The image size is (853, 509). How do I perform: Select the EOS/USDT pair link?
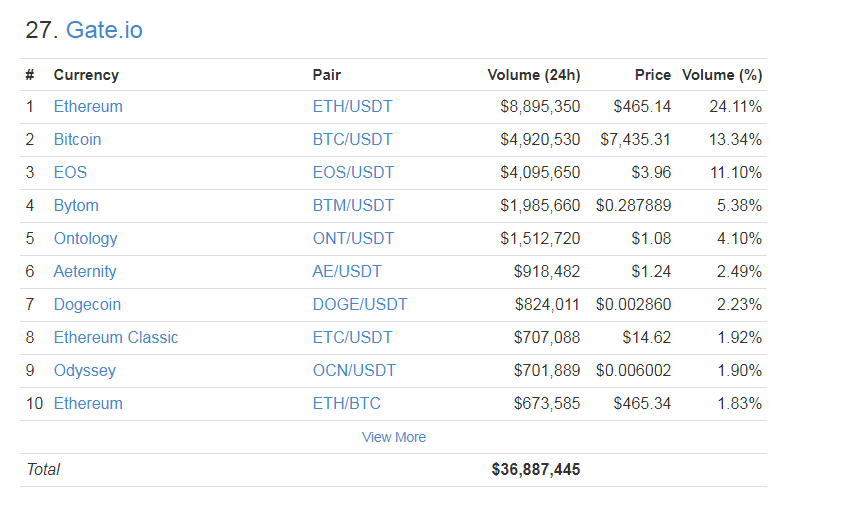[353, 172]
